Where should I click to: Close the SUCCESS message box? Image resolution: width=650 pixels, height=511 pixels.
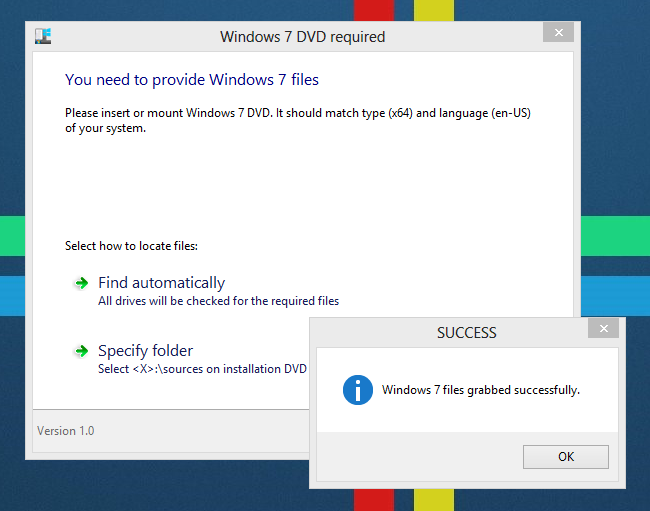click(x=604, y=328)
